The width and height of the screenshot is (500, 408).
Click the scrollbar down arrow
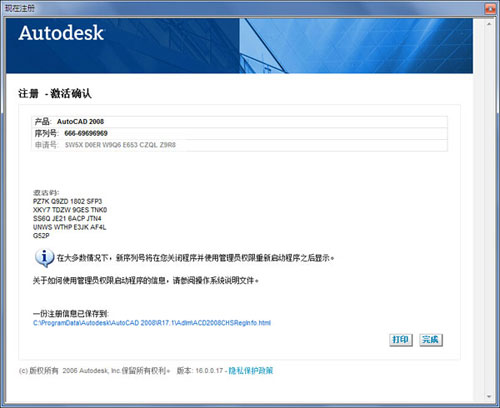489,396
